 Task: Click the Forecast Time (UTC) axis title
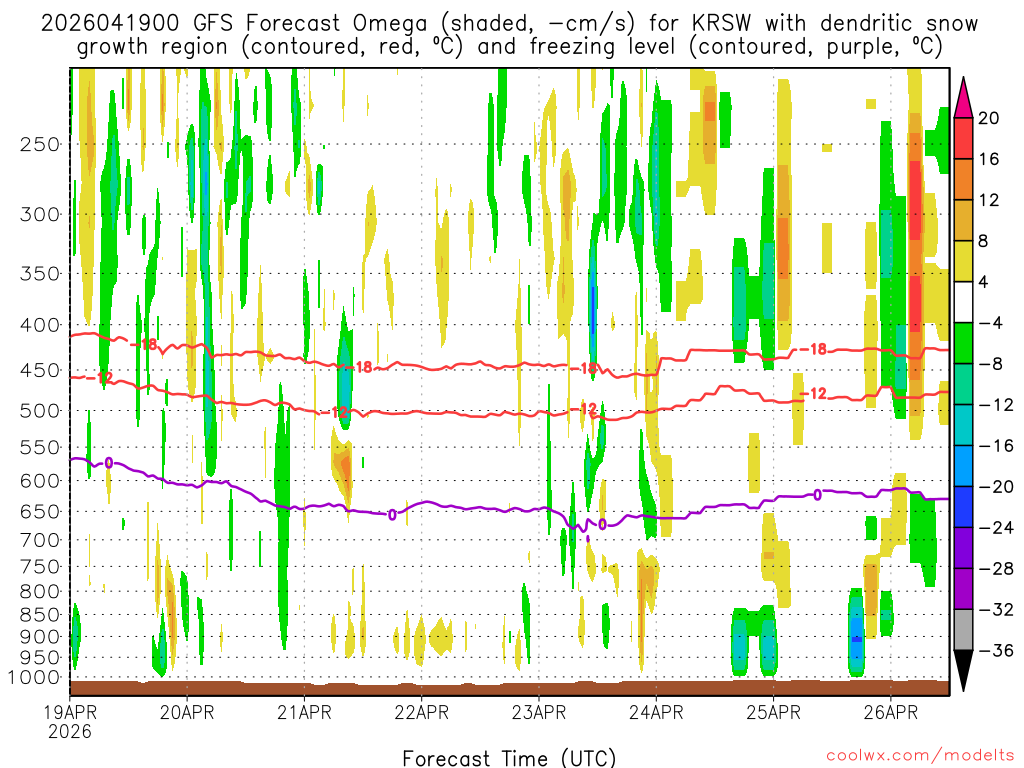tap(509, 758)
